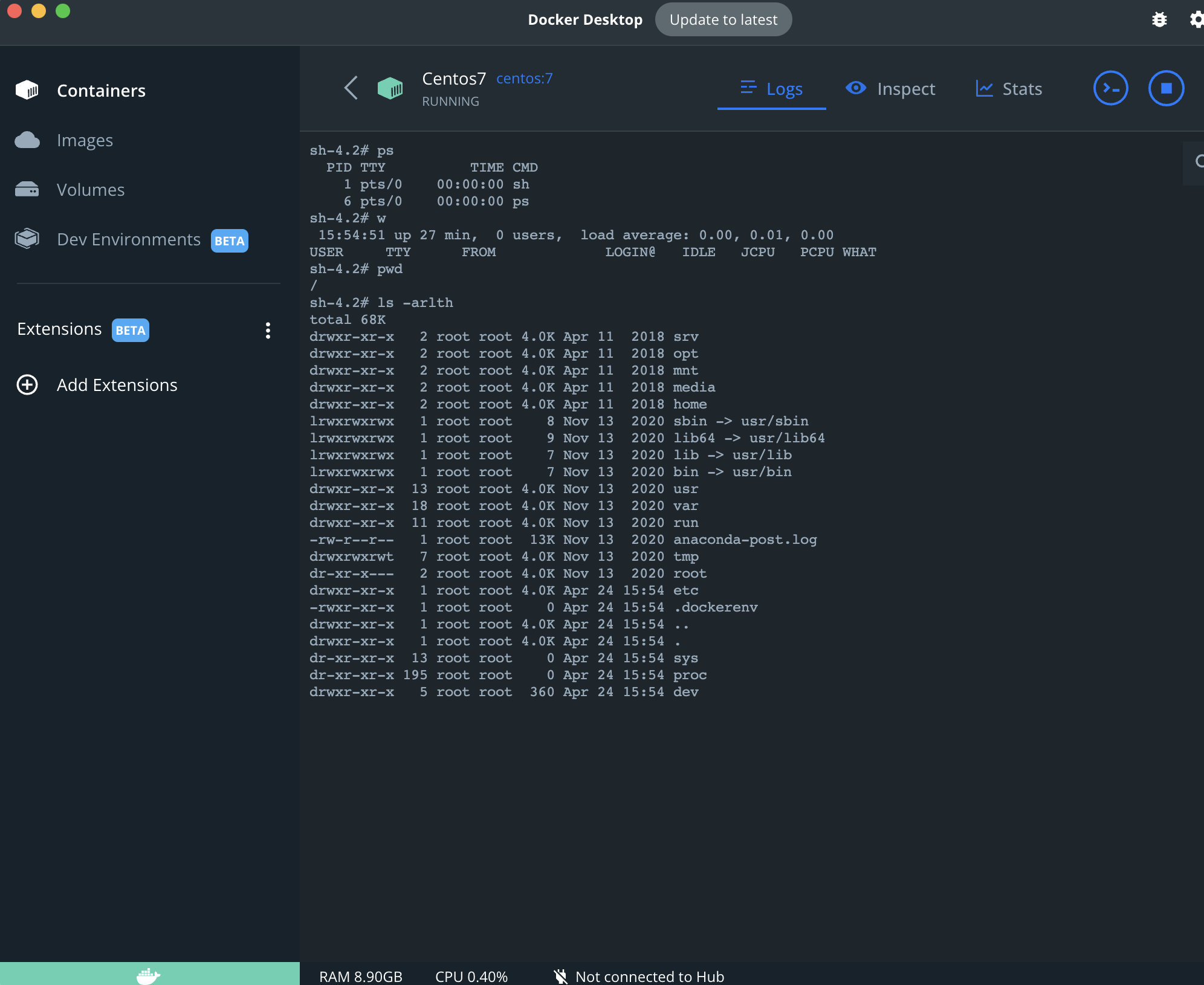The image size is (1204, 985).
Task: Open the Extensions three-dot menu
Action: [268, 330]
